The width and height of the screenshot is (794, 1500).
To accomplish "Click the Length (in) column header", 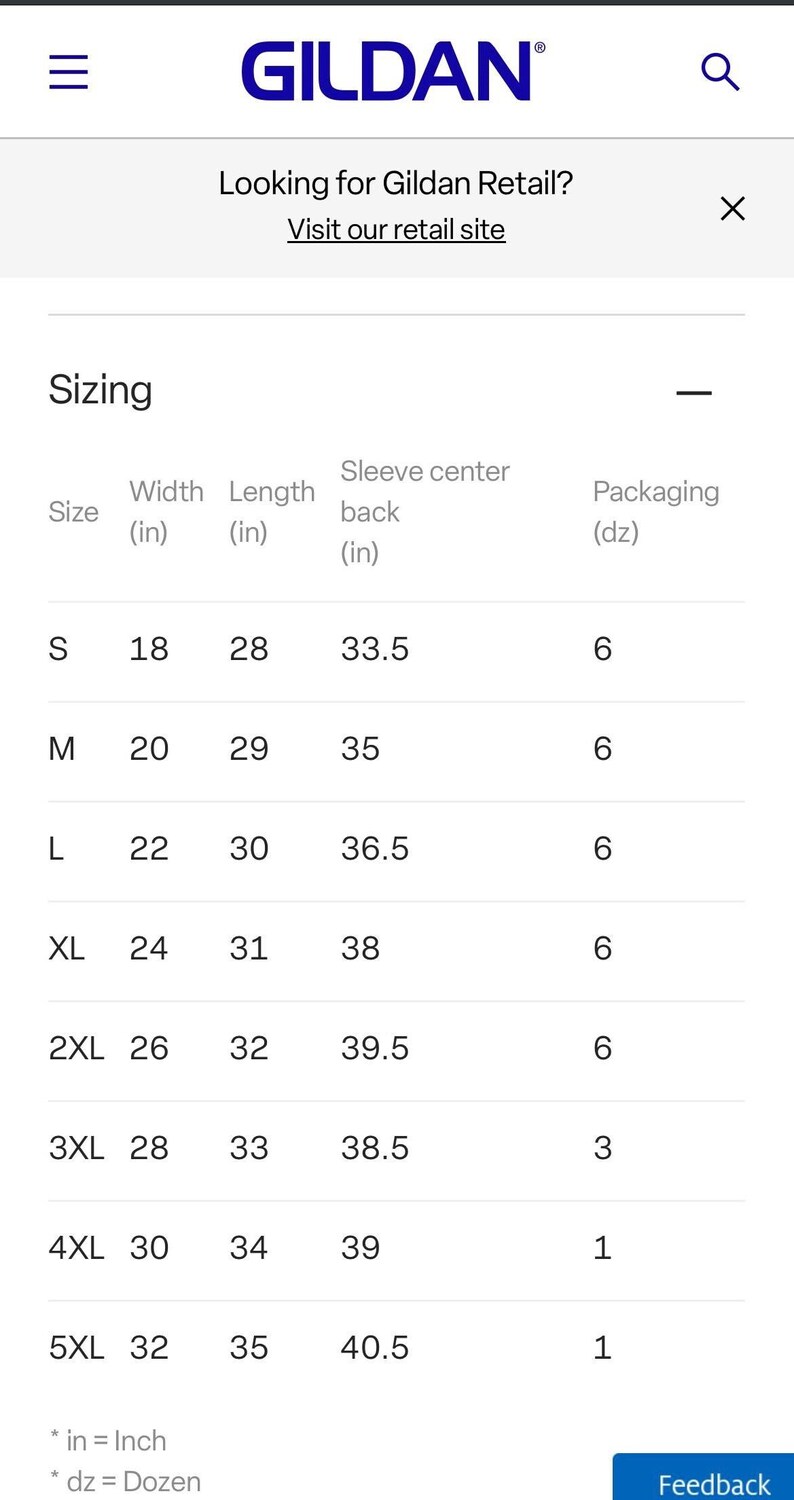I will point(271,511).
